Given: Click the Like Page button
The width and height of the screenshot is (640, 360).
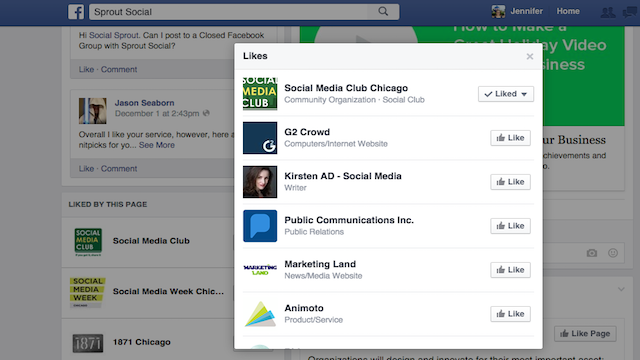Looking at the screenshot, I should (x=585, y=333).
